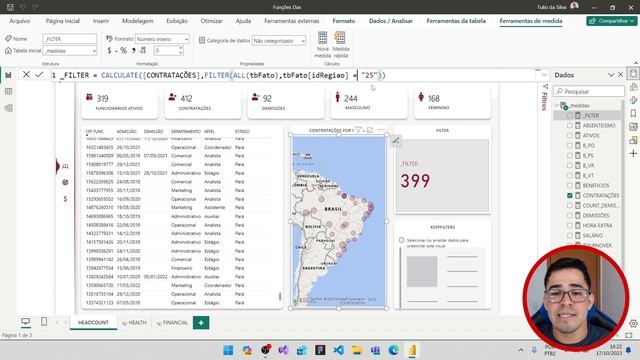Toggle thousands separator comma icon
The width and height of the screenshot is (640, 360).
(x=133, y=51)
